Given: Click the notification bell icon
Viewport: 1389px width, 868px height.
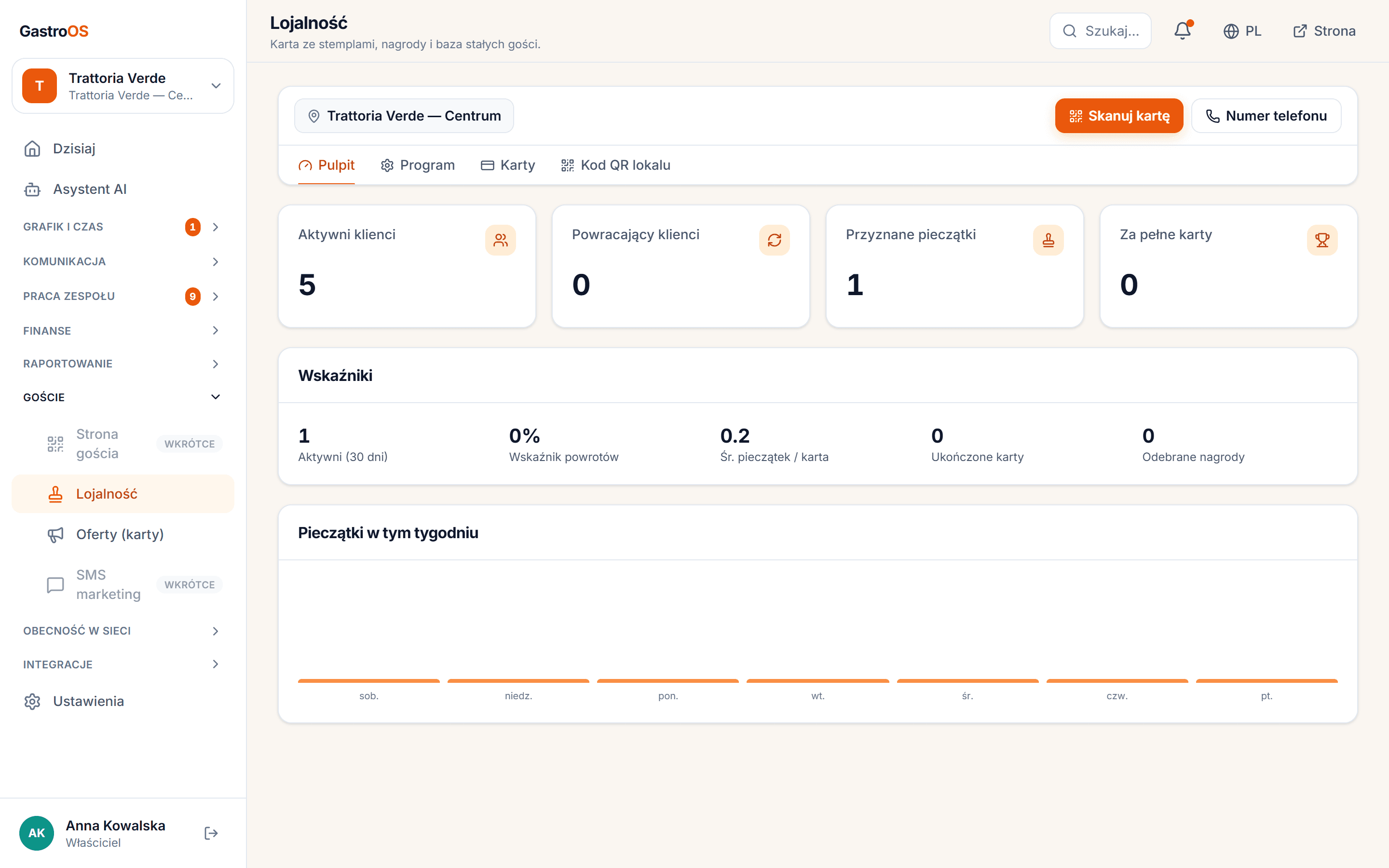Looking at the screenshot, I should coord(1183,31).
